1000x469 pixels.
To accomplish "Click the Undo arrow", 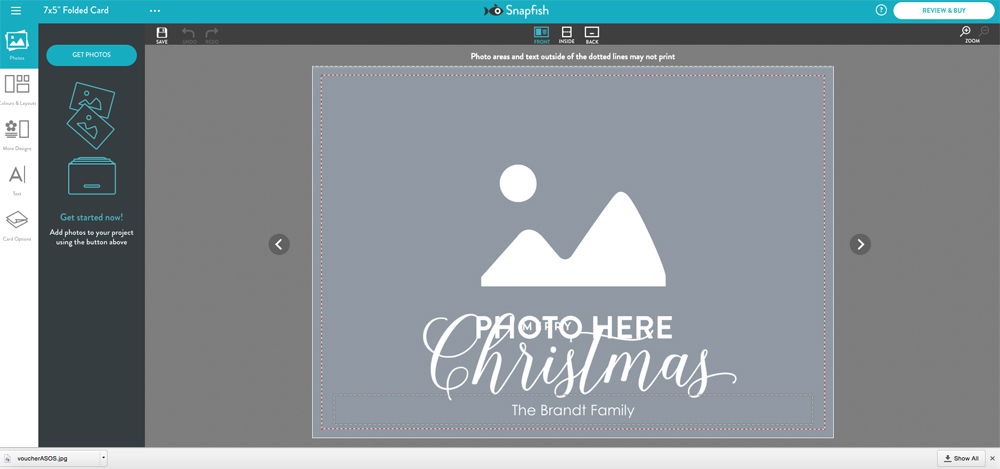I will (x=188, y=35).
